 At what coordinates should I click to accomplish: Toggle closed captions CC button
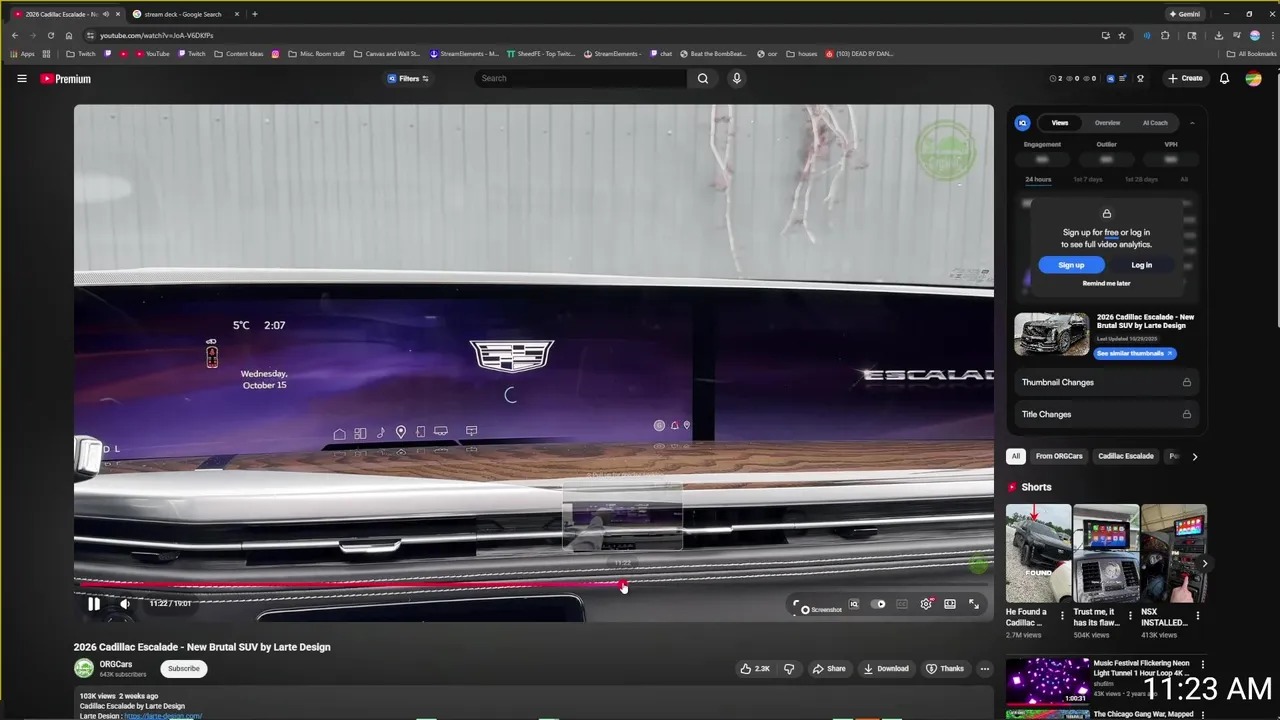click(x=902, y=604)
